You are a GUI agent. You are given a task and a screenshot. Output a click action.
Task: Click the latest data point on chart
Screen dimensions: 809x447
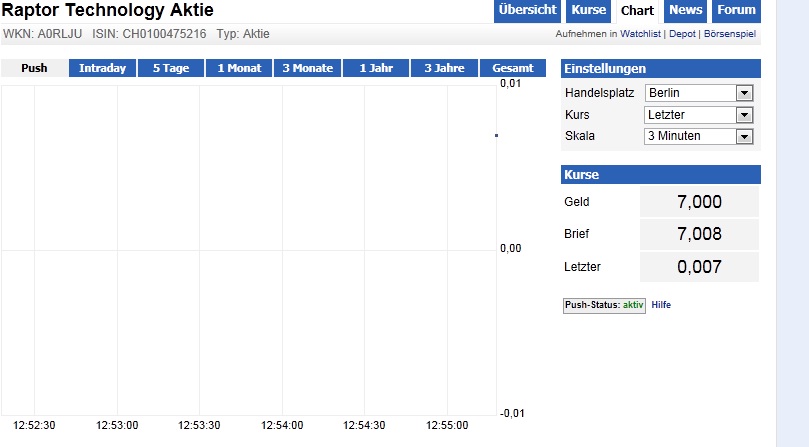(496, 135)
